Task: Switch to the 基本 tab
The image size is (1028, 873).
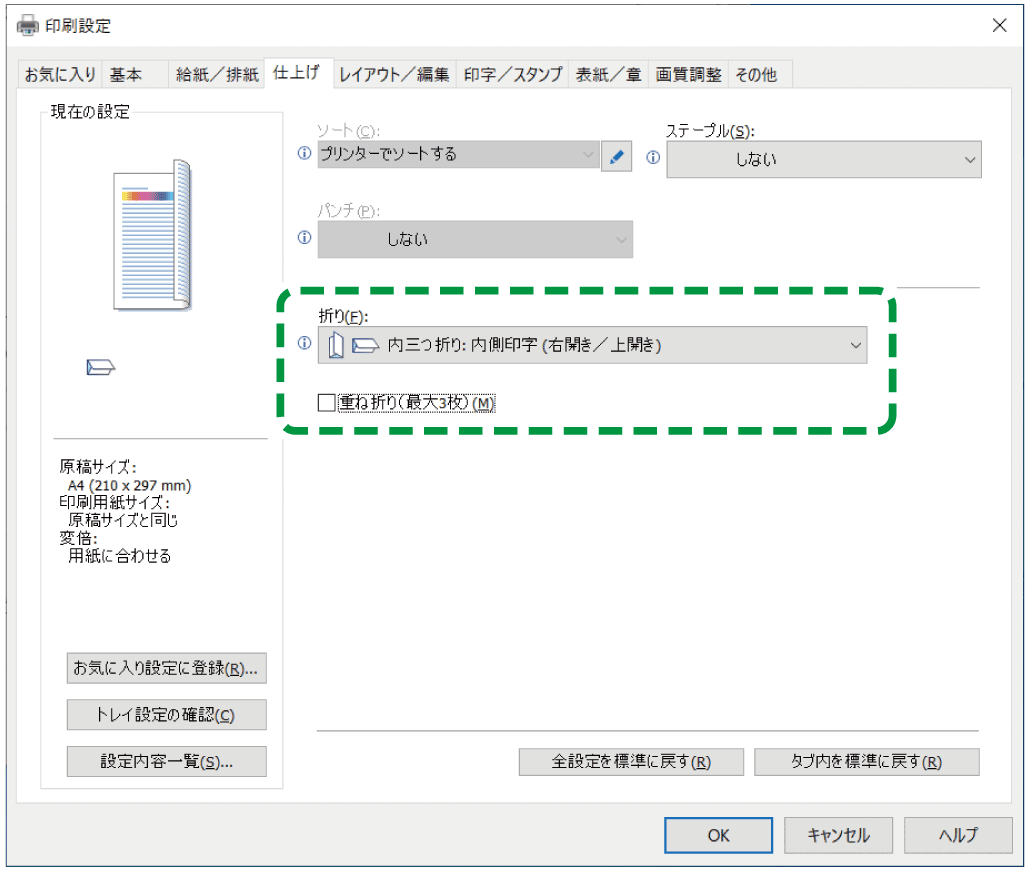Action: coord(126,74)
